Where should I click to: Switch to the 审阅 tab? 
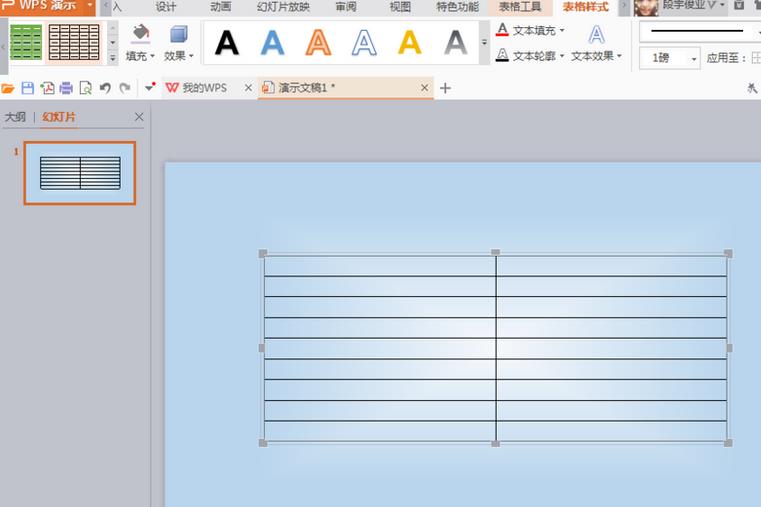tap(346, 7)
